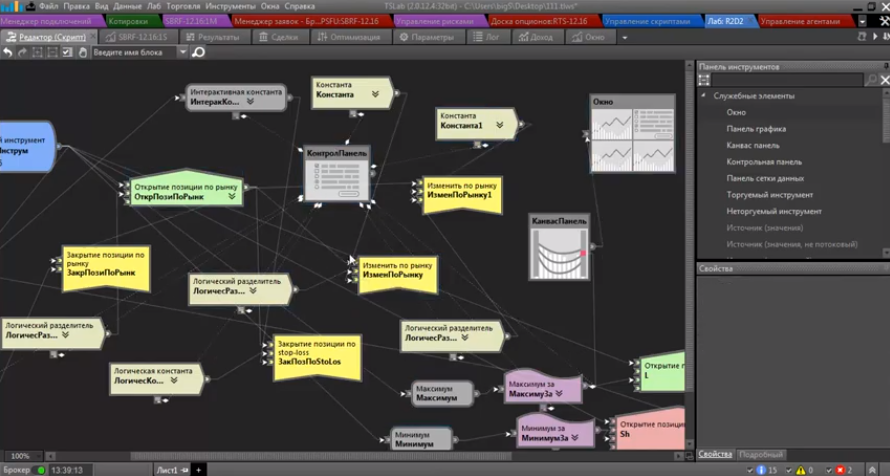Select the ЗакрПозиПоРынк yellow block
The width and height of the screenshot is (890, 476).
coord(106,268)
